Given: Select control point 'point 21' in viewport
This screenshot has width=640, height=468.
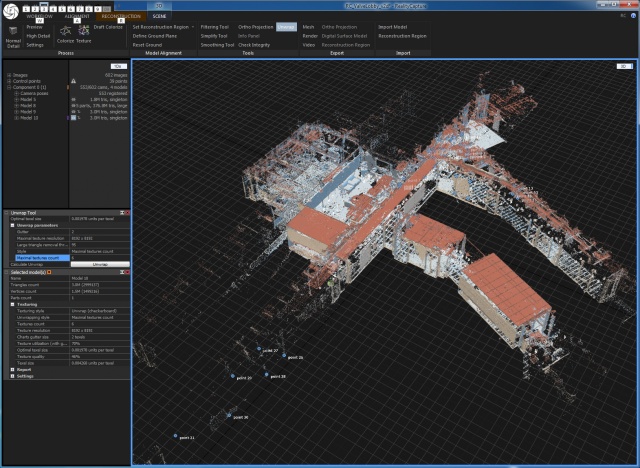Looking at the screenshot, I should click(176, 436).
